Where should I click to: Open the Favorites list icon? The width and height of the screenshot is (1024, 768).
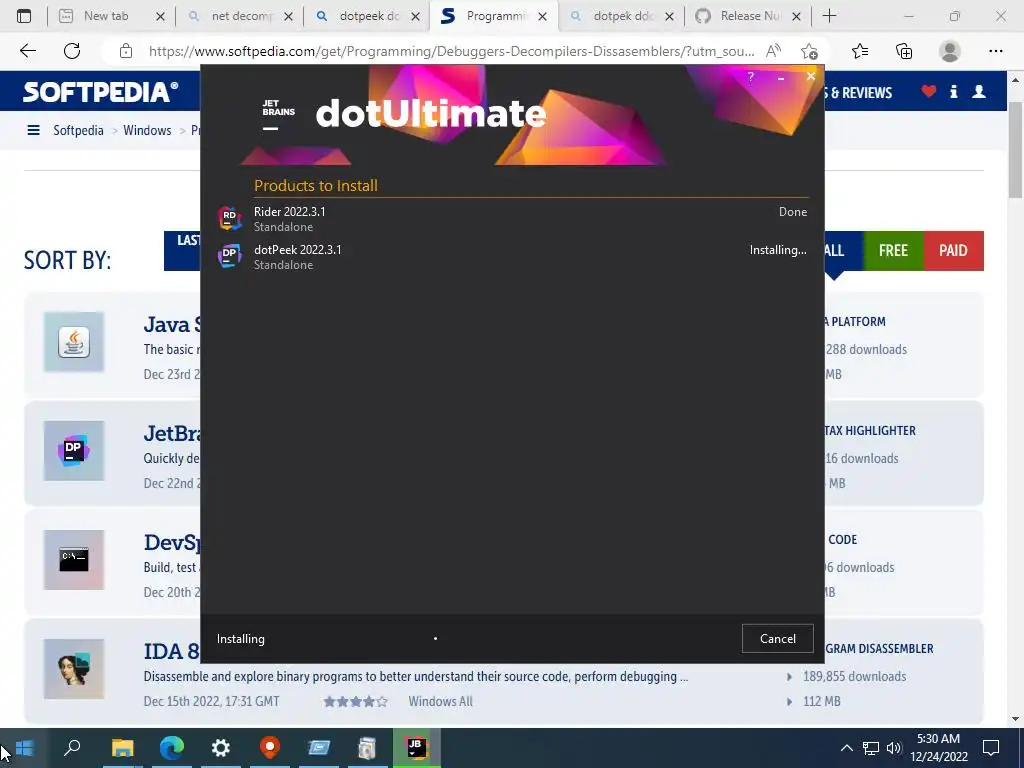860,51
